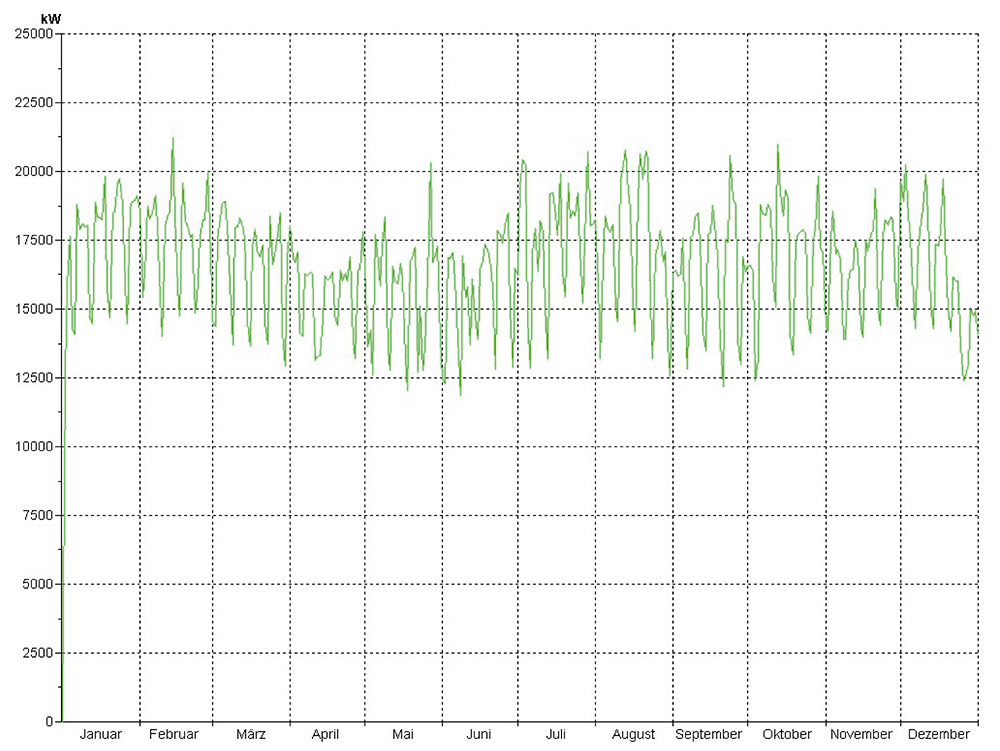Select the September month label

pyautogui.click(x=709, y=735)
